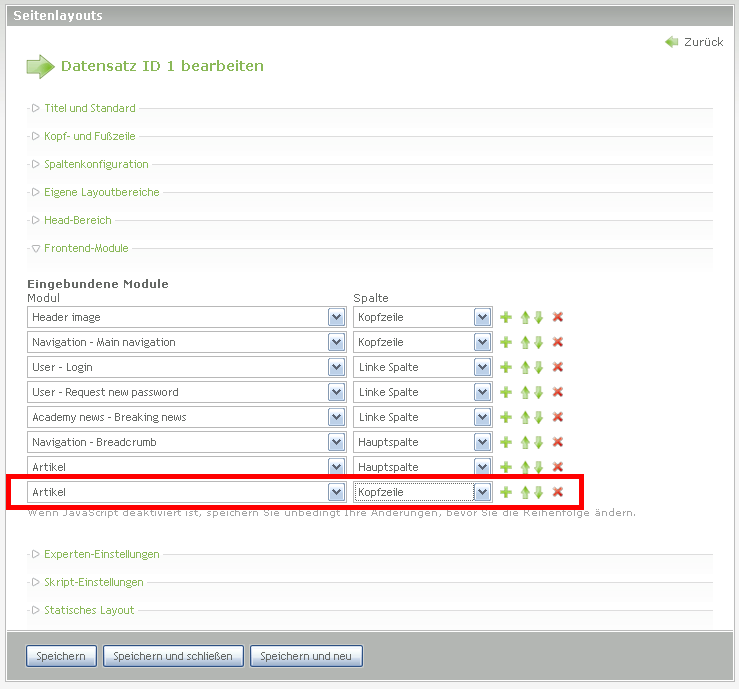This screenshot has width=739, height=689.
Task: Move Navigation - Main navigation row down
Action: click(539, 342)
